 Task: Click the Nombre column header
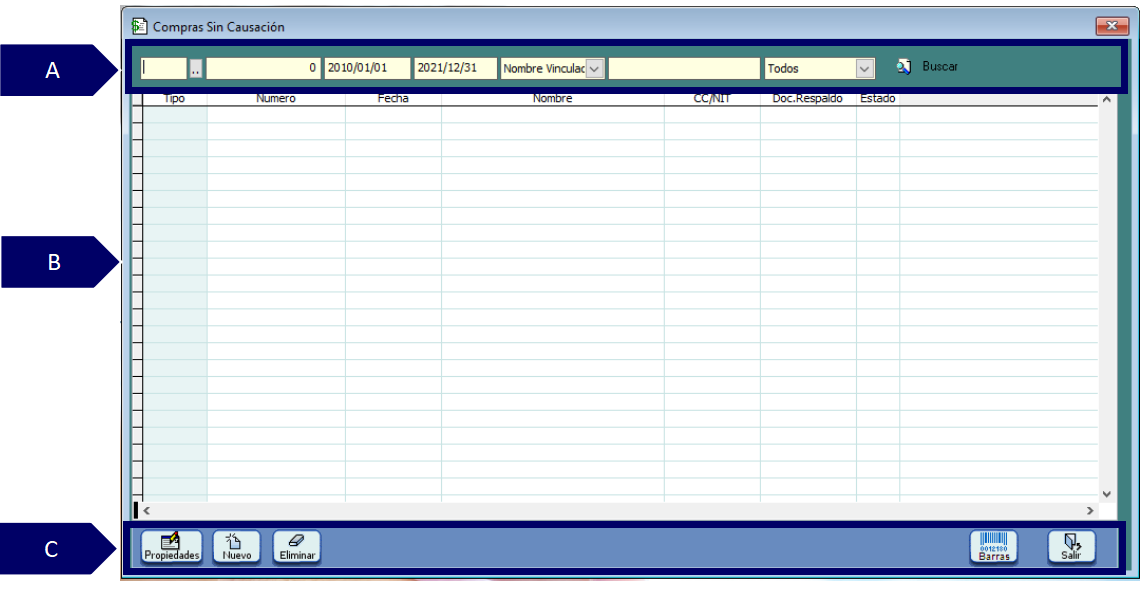coord(553,98)
